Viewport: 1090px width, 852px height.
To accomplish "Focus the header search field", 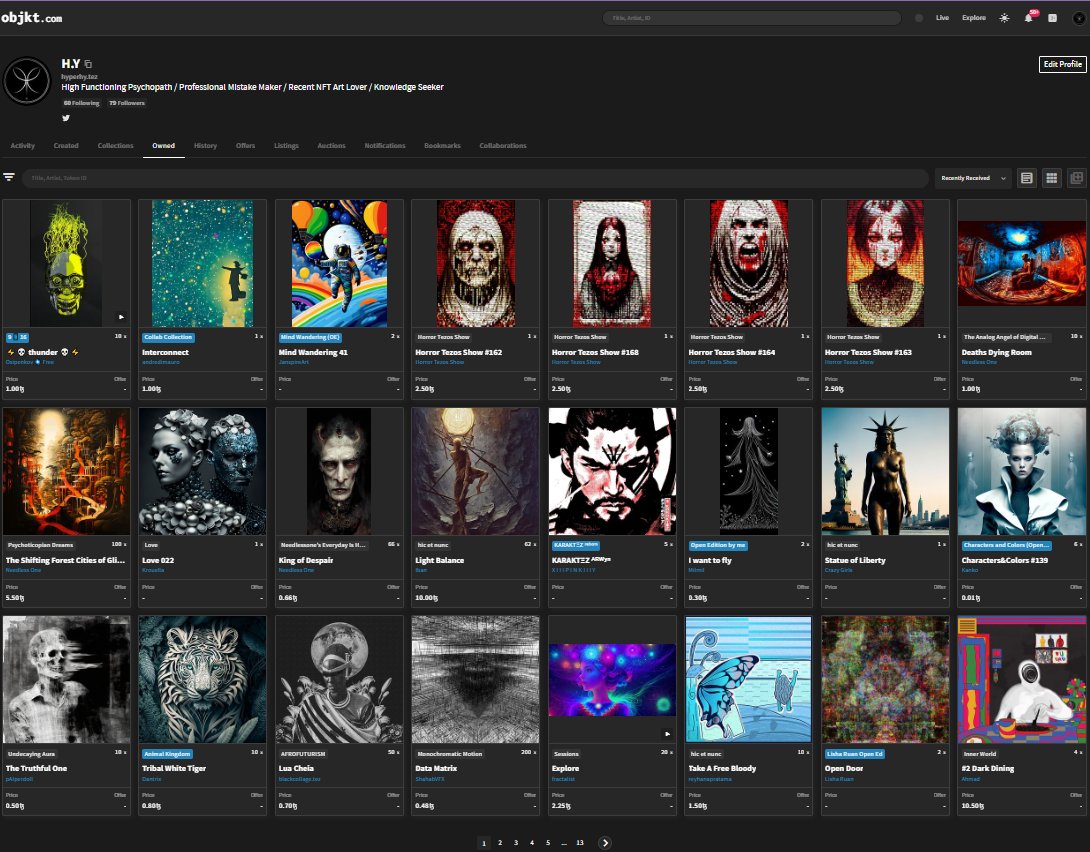I will pyautogui.click(x=751, y=18).
